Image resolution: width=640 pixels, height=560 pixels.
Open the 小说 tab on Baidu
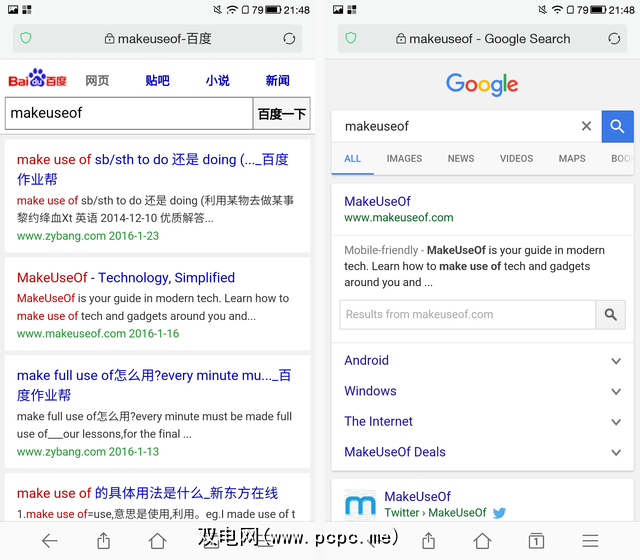(x=218, y=80)
